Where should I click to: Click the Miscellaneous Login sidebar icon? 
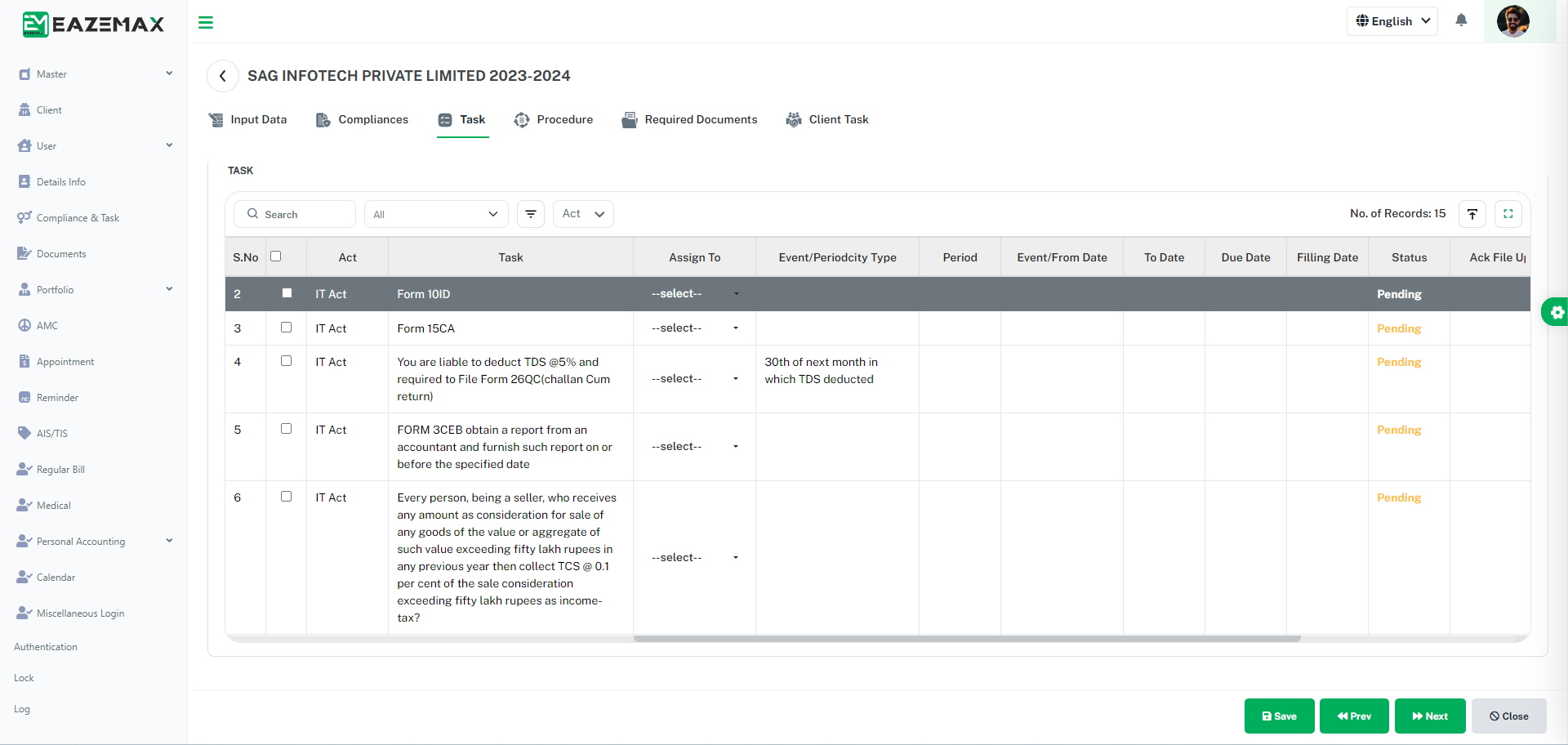[24, 613]
